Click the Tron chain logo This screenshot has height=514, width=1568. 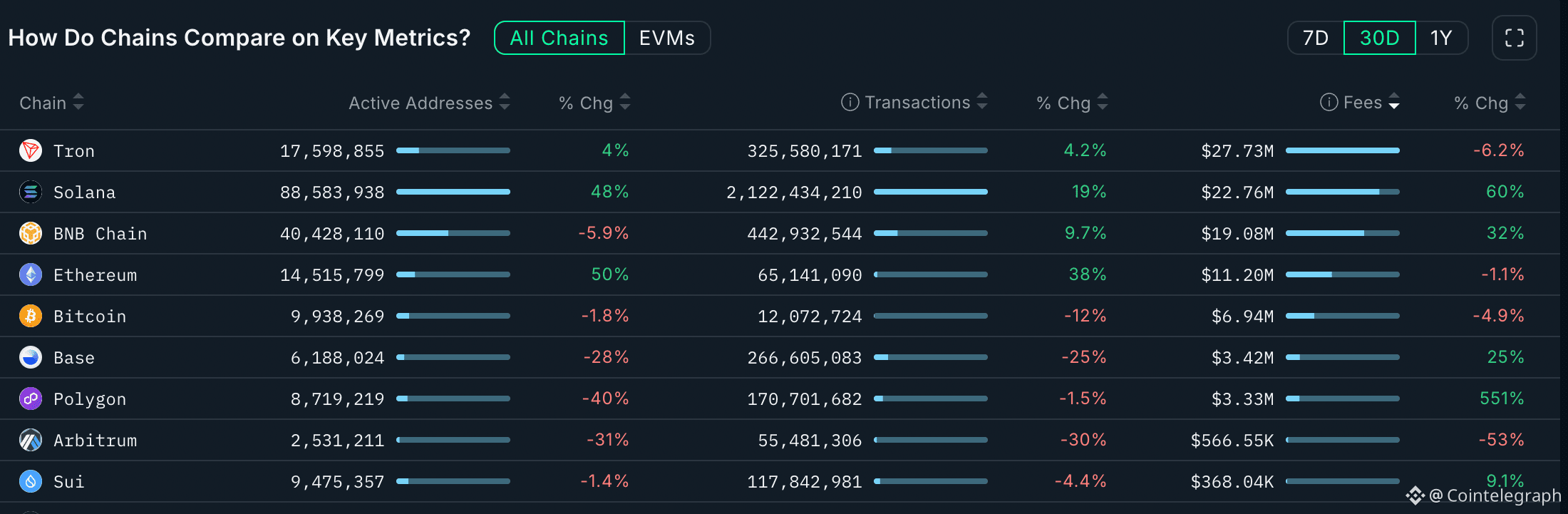30,150
